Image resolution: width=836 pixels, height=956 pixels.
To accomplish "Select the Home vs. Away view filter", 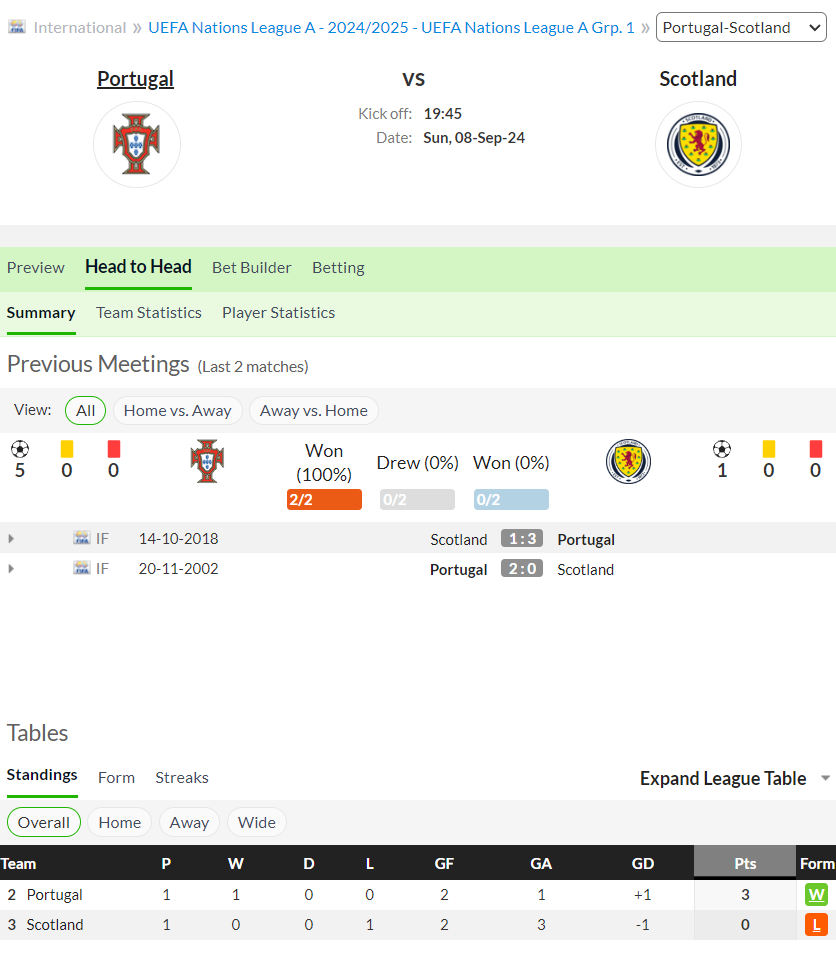I will tap(177, 410).
